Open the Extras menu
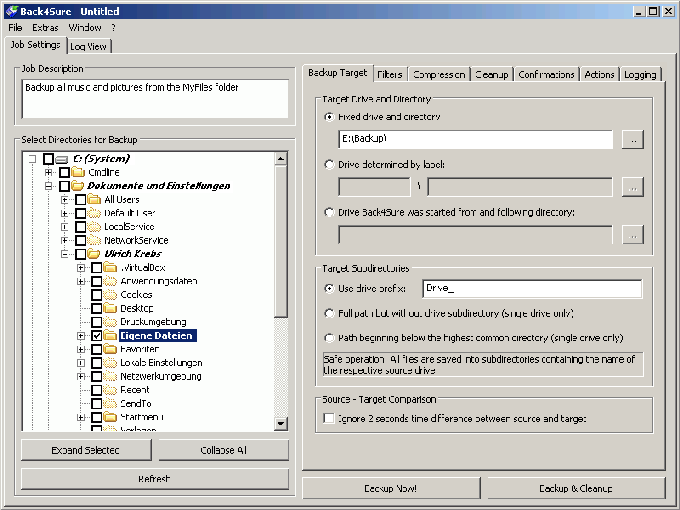Viewport: 680px width, 510px height. [45, 27]
